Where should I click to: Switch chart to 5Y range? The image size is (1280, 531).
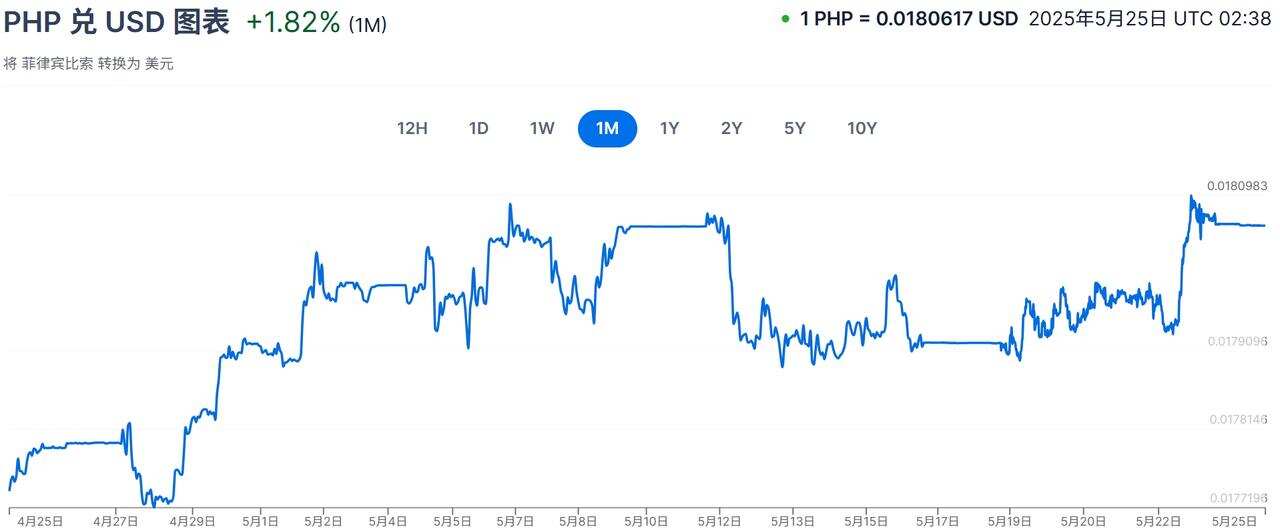[795, 128]
